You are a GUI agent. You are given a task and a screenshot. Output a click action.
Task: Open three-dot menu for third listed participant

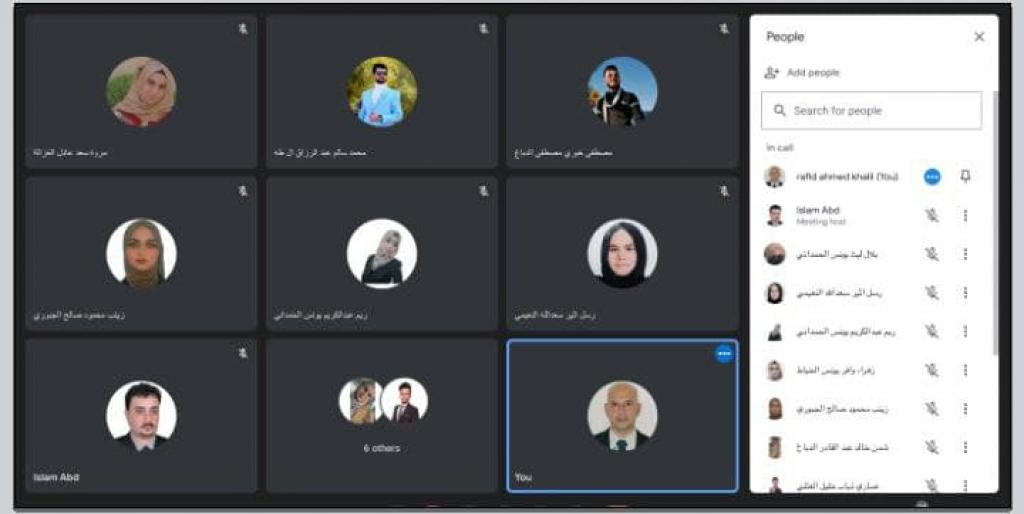tap(965, 254)
